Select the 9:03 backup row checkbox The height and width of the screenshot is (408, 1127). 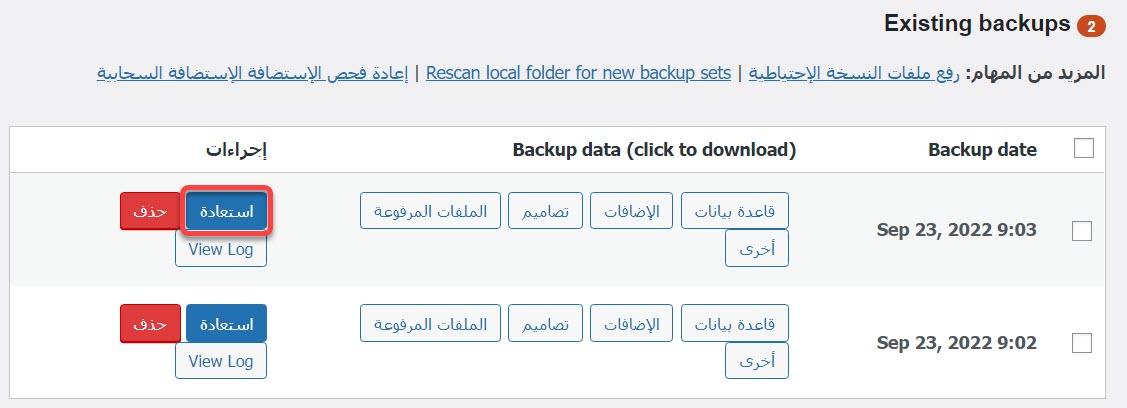1081,231
